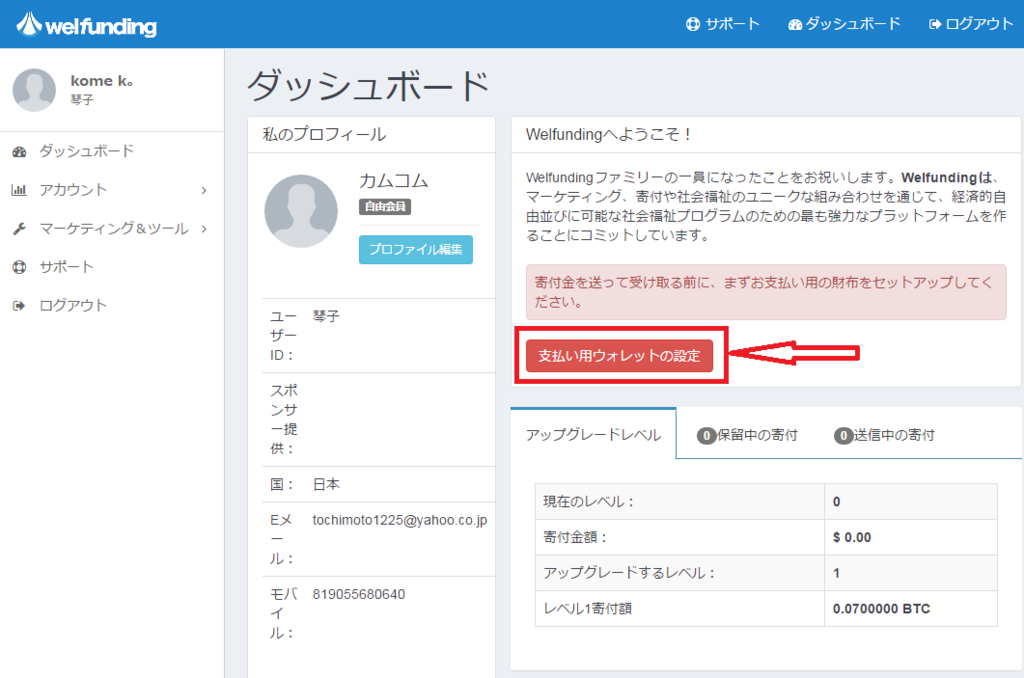Click the welfunding logo in header
The image size is (1024, 678).
point(86,25)
